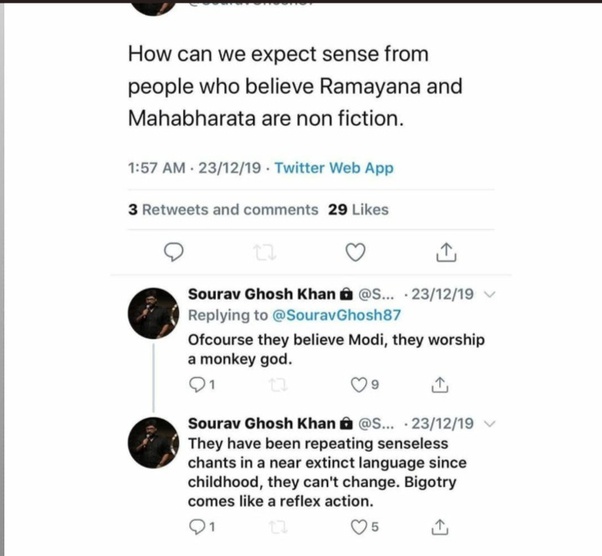Like the main tweet
This screenshot has height=556, width=602.
[x=354, y=251]
